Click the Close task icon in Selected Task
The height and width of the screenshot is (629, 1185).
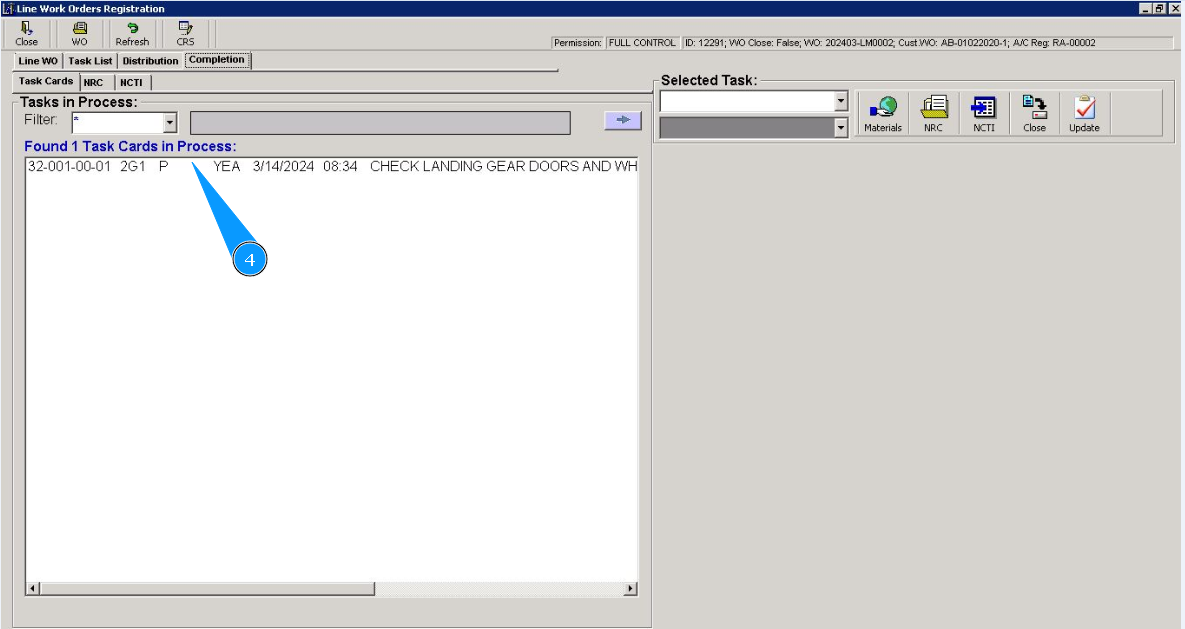point(1035,114)
